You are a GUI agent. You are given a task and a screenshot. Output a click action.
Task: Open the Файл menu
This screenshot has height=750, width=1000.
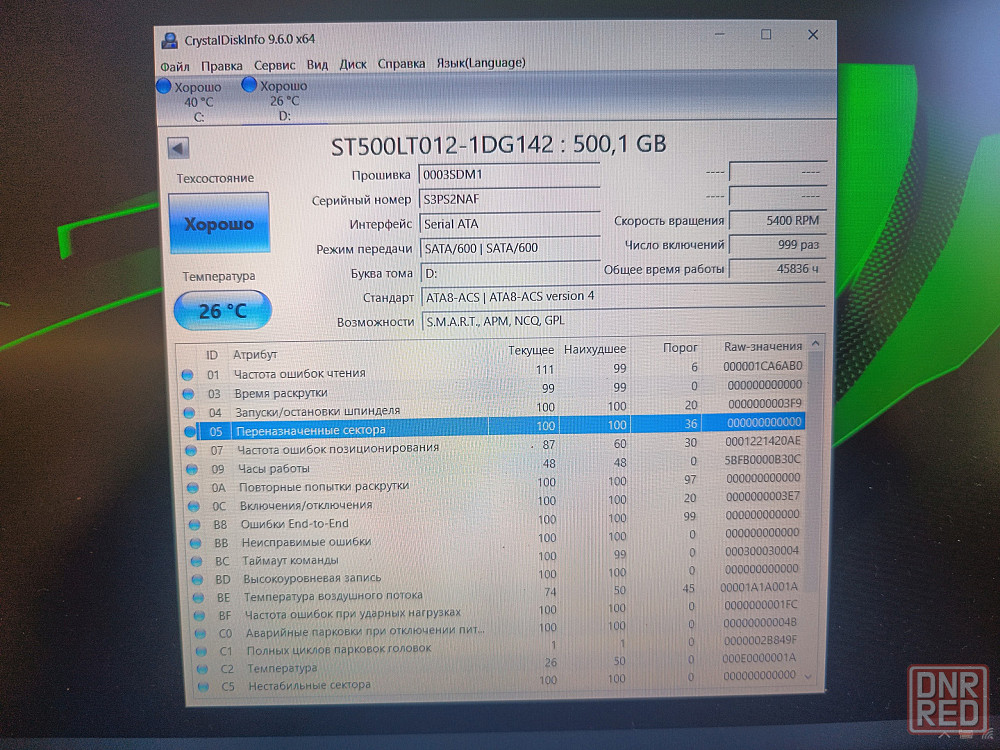[x=175, y=66]
